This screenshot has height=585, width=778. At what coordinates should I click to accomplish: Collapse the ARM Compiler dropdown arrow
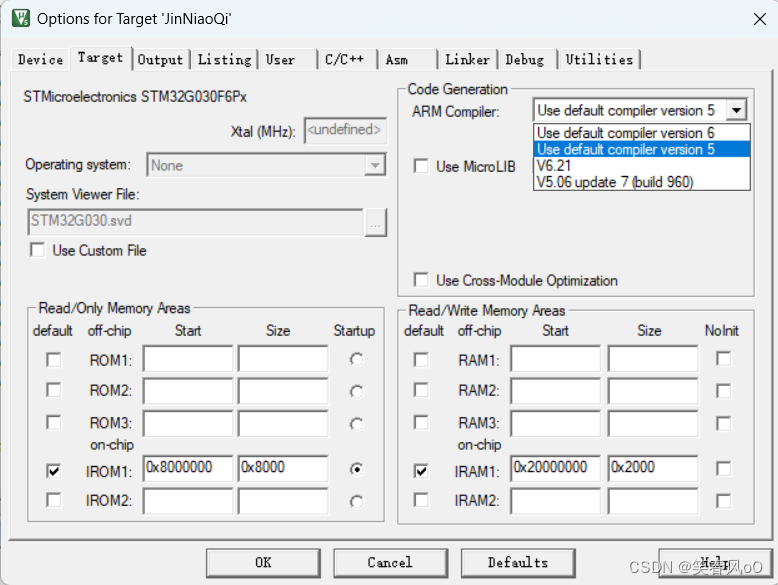point(736,110)
